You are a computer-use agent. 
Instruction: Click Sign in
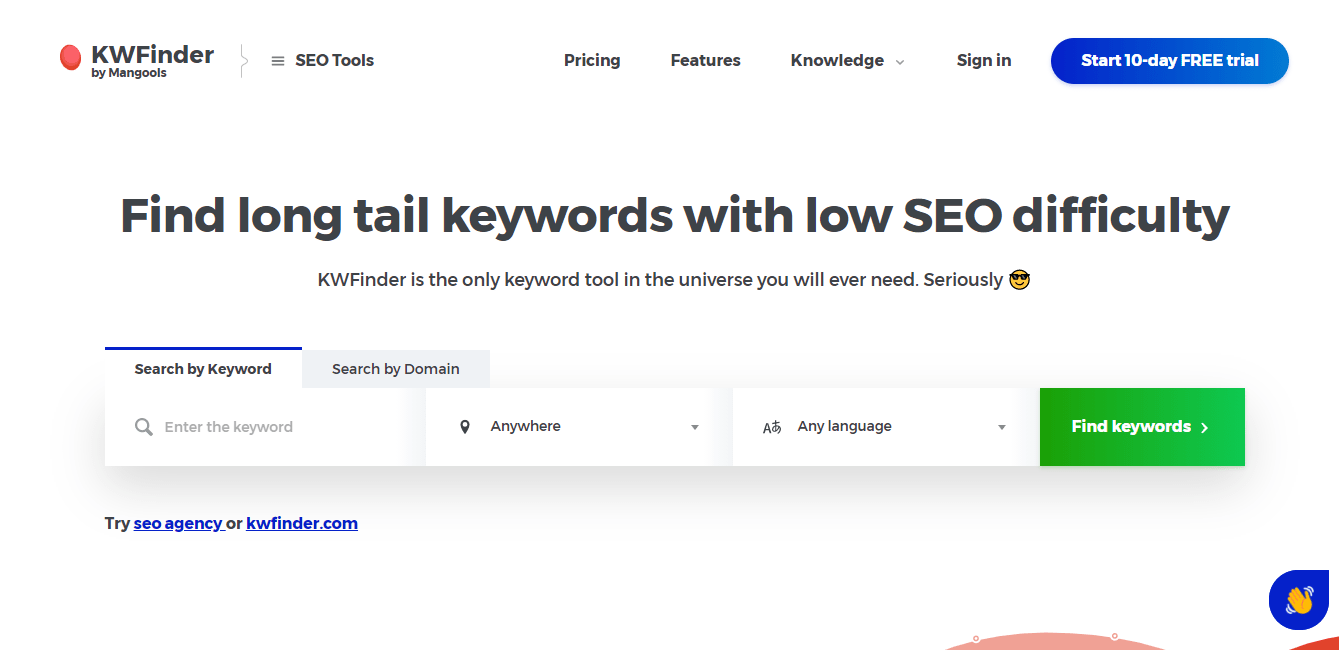(x=983, y=60)
